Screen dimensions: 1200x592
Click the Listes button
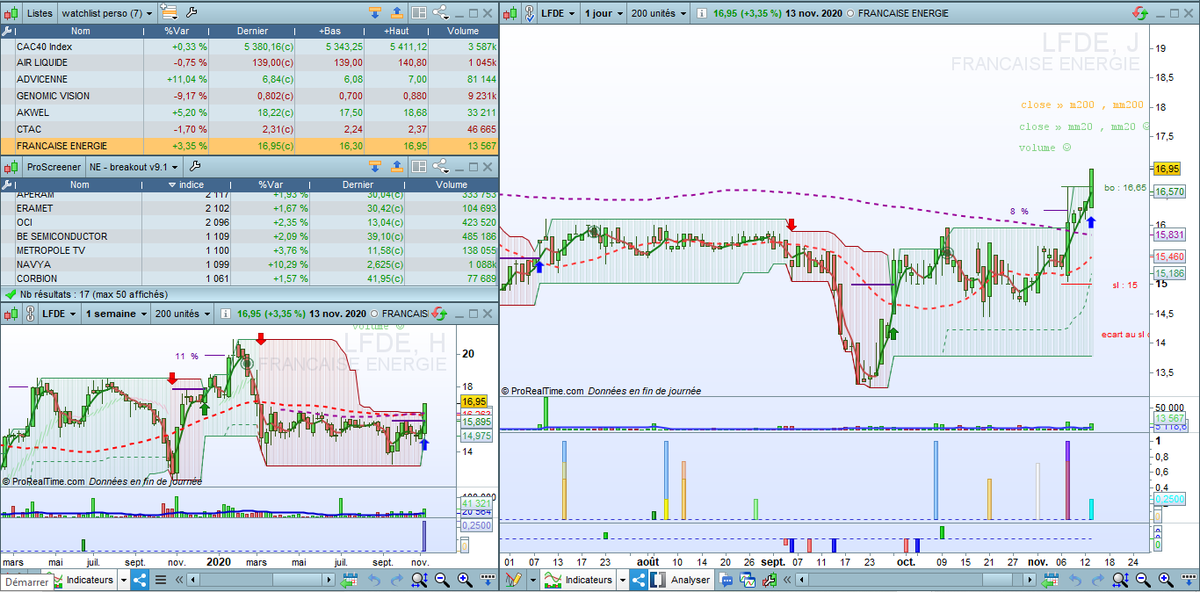(x=40, y=13)
